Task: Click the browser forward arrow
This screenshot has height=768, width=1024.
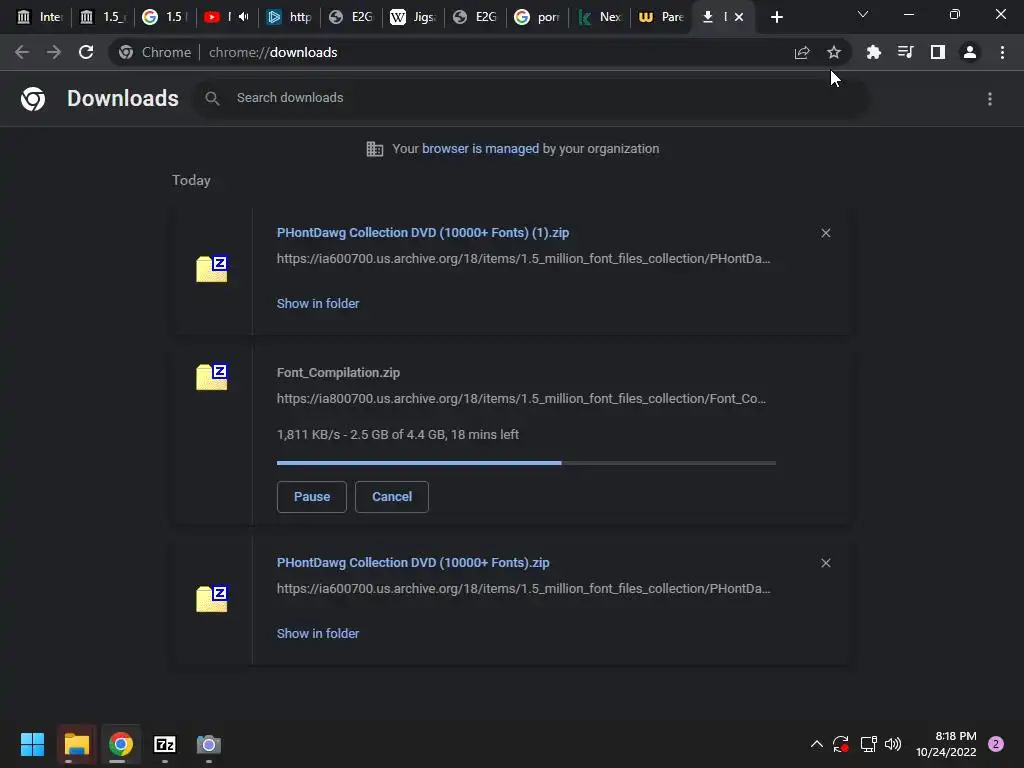Action: (54, 52)
